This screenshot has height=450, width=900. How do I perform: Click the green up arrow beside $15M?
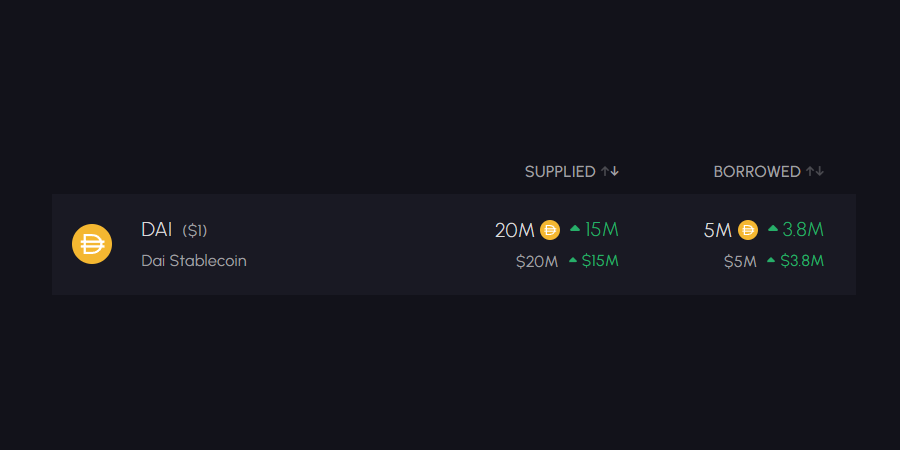click(573, 260)
